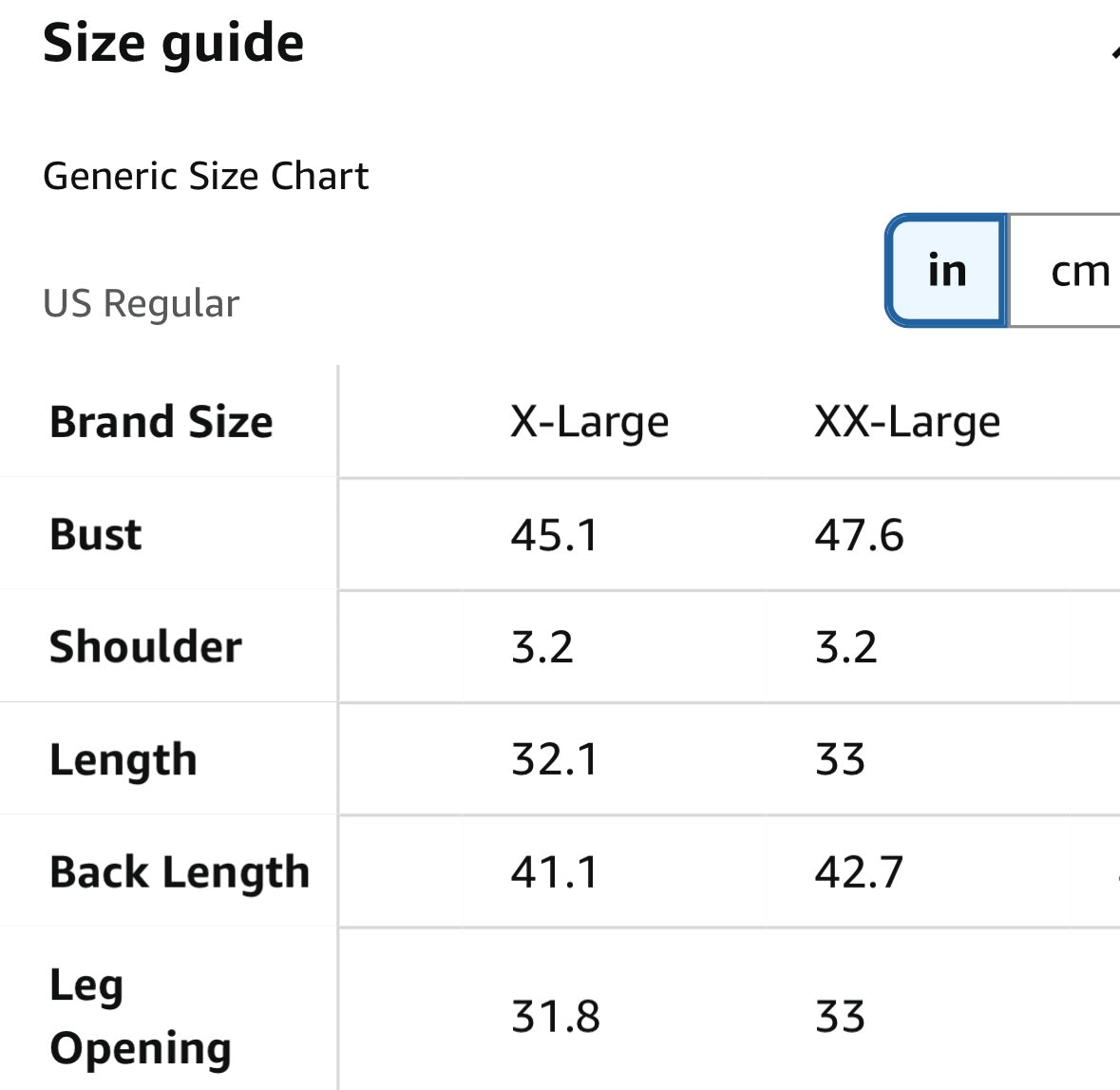
Task: Click X-Large back length value 41.1
Action: click(x=555, y=871)
